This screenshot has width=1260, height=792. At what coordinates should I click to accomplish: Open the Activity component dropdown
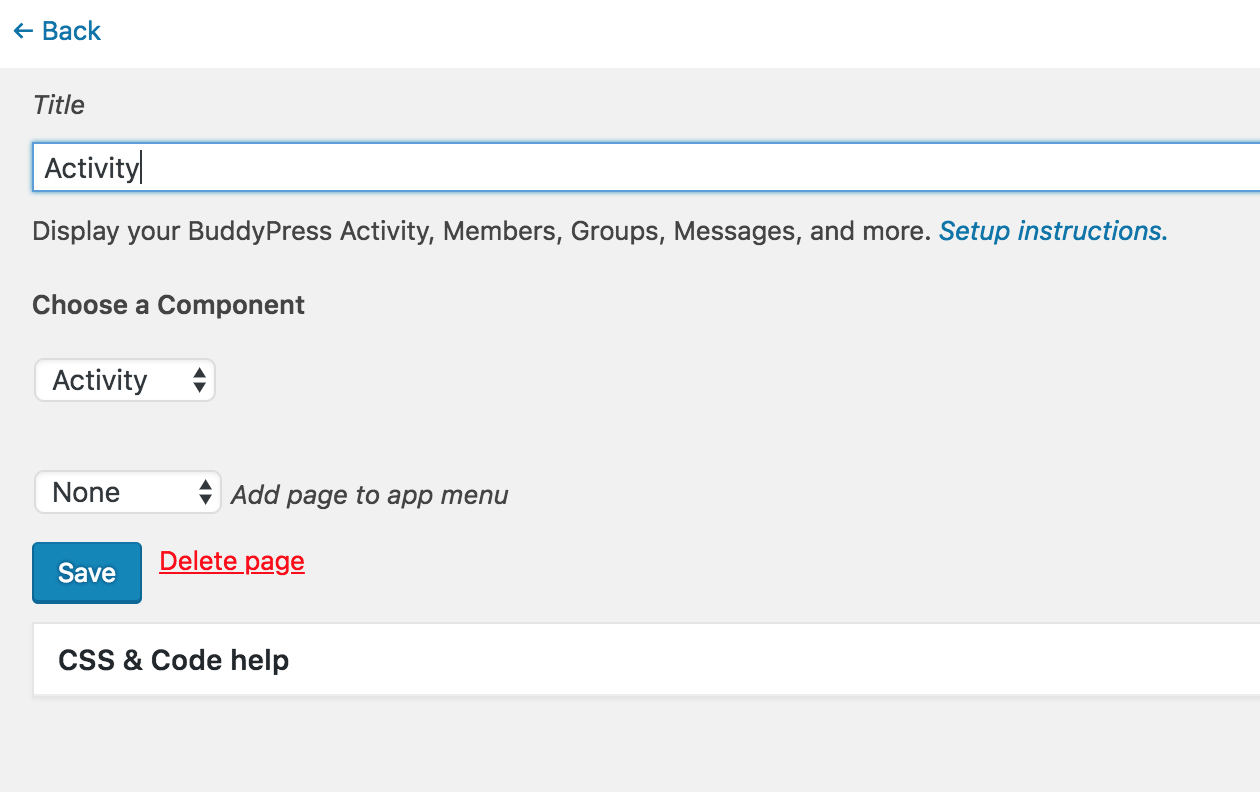[125, 380]
